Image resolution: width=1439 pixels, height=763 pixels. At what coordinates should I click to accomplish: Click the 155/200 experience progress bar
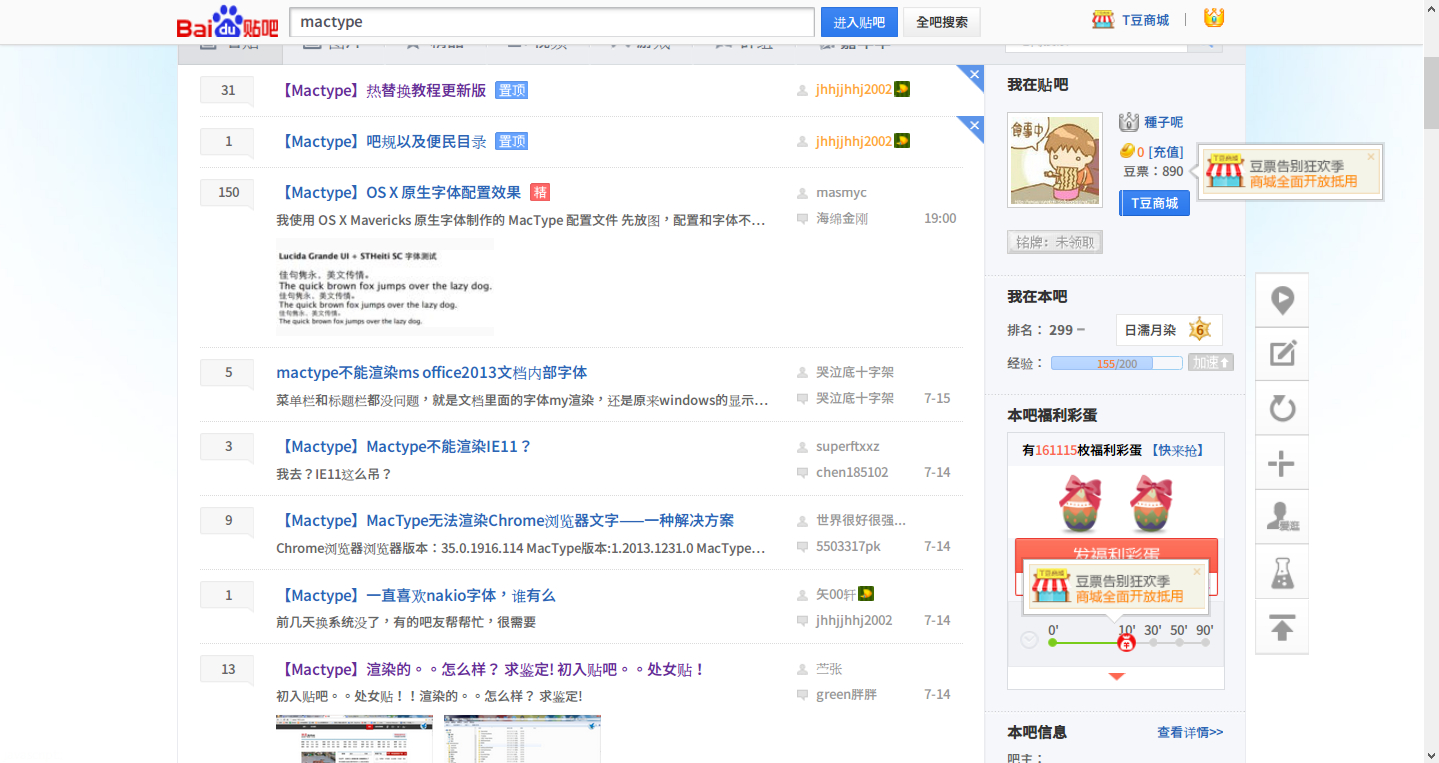1117,363
